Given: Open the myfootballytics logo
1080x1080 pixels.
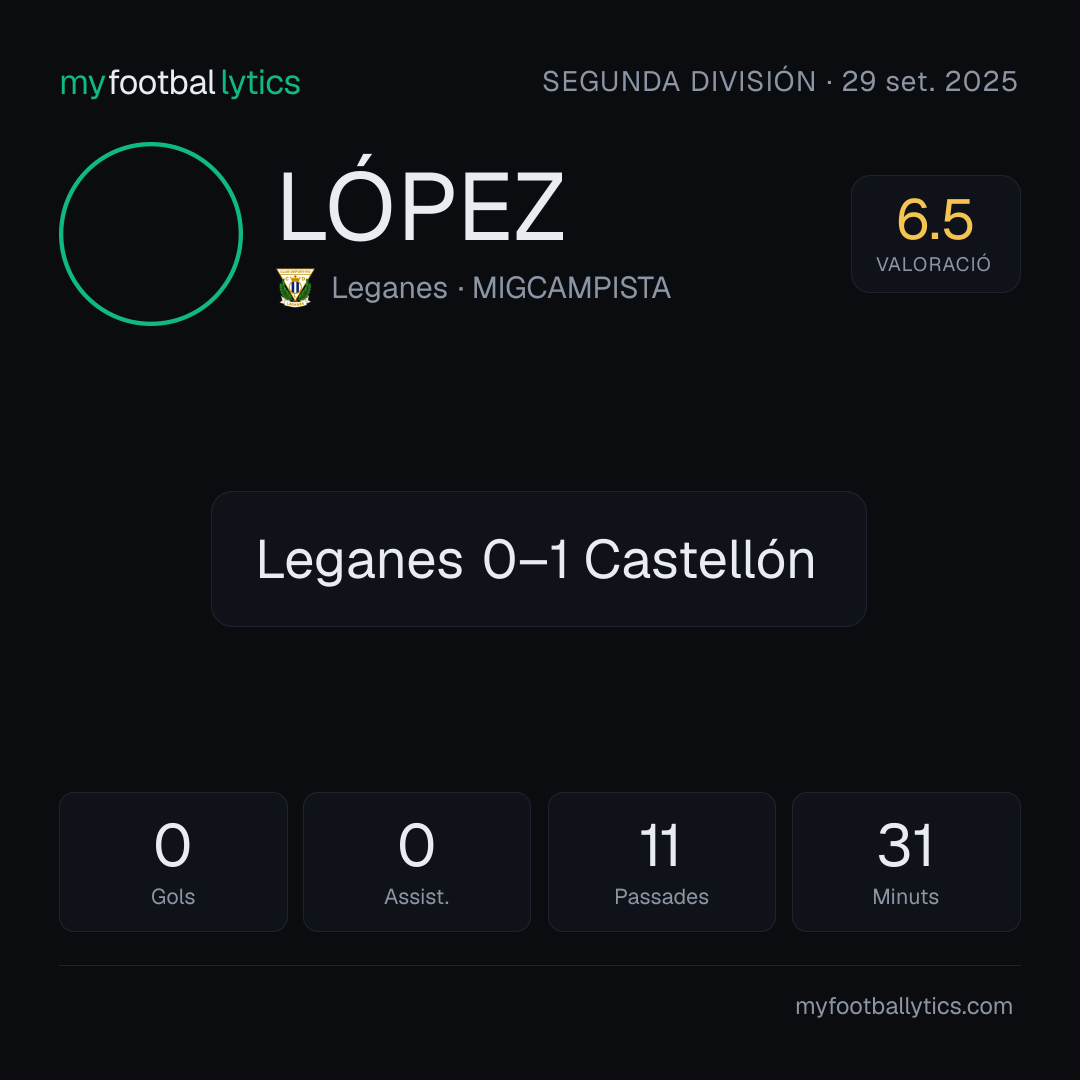Looking at the screenshot, I should [180, 83].
